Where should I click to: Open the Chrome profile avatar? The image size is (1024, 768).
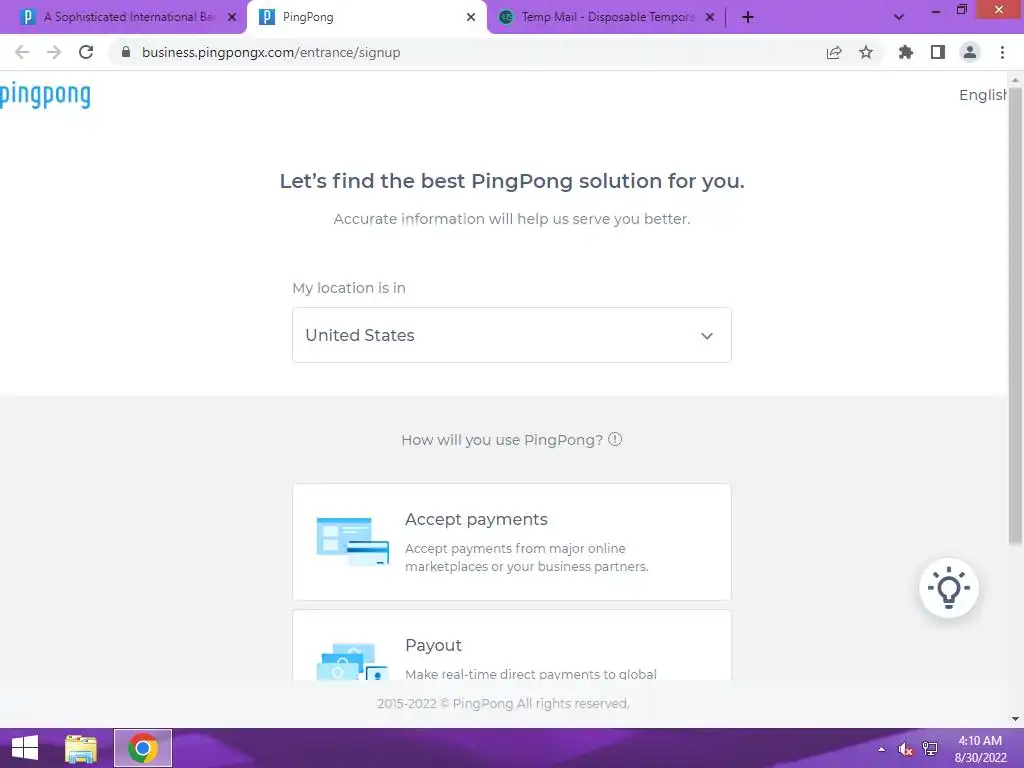click(x=970, y=52)
